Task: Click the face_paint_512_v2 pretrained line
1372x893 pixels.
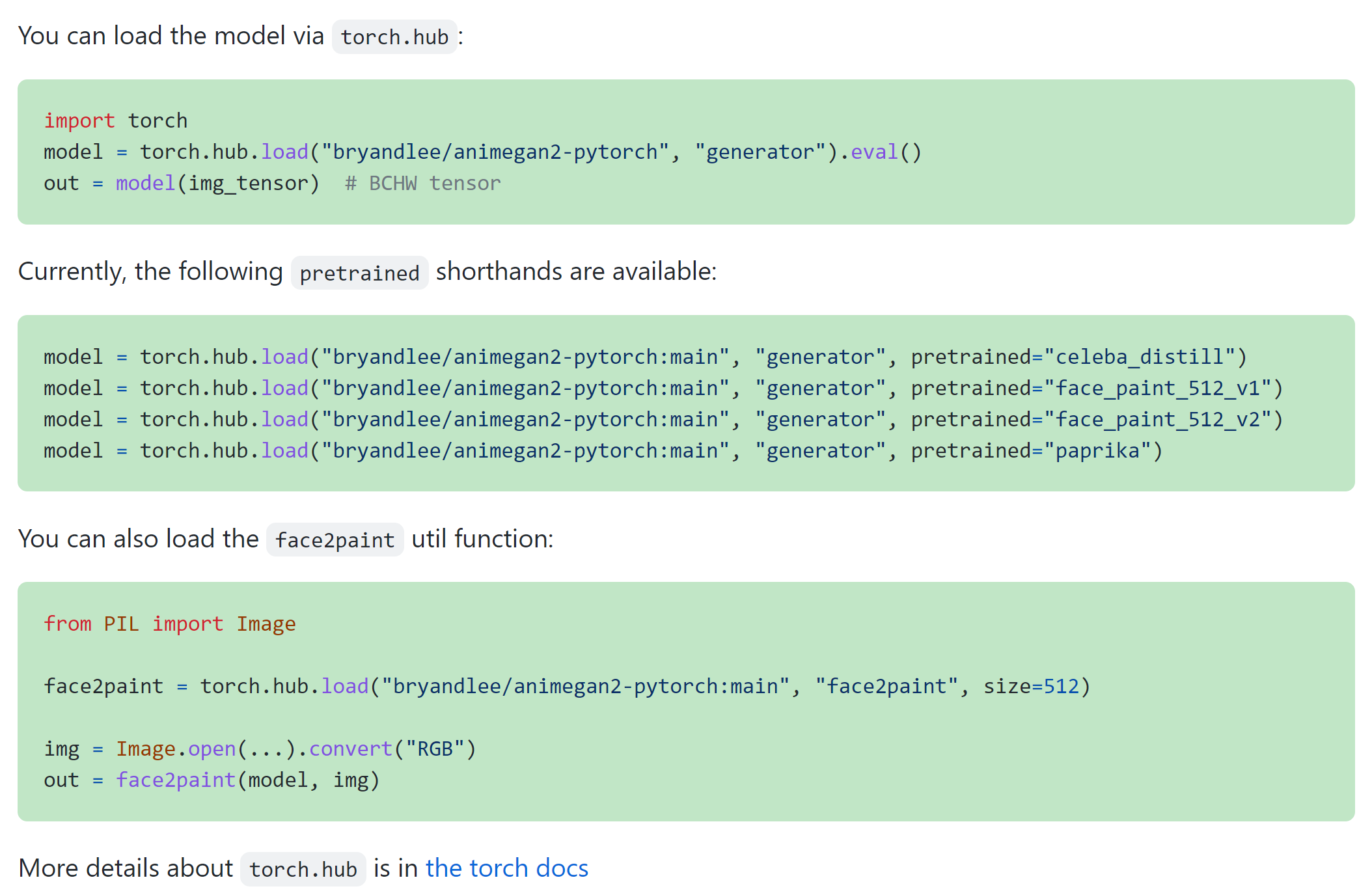Action: (x=663, y=419)
